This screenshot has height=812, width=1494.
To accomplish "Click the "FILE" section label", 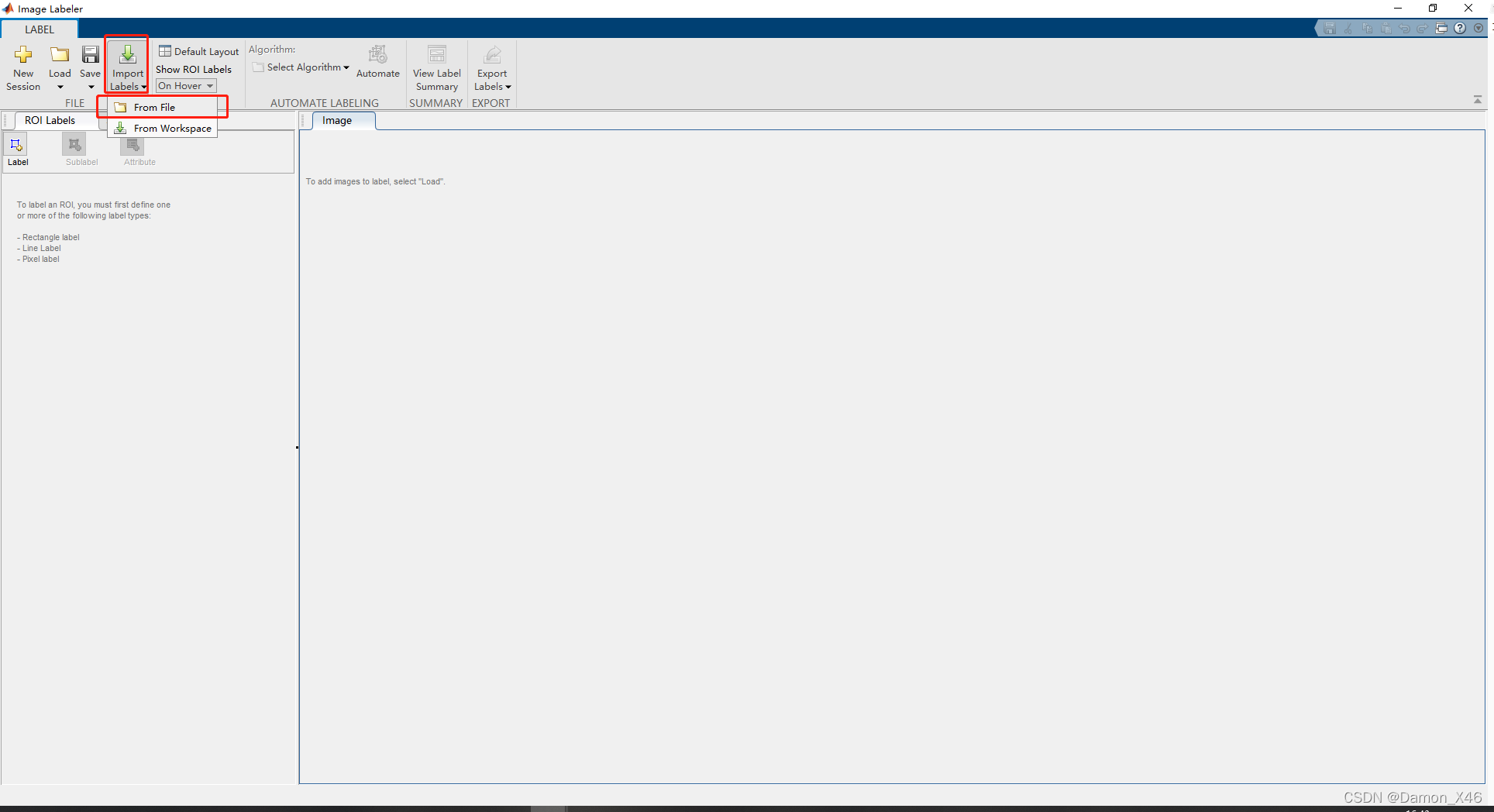I will pos(74,103).
